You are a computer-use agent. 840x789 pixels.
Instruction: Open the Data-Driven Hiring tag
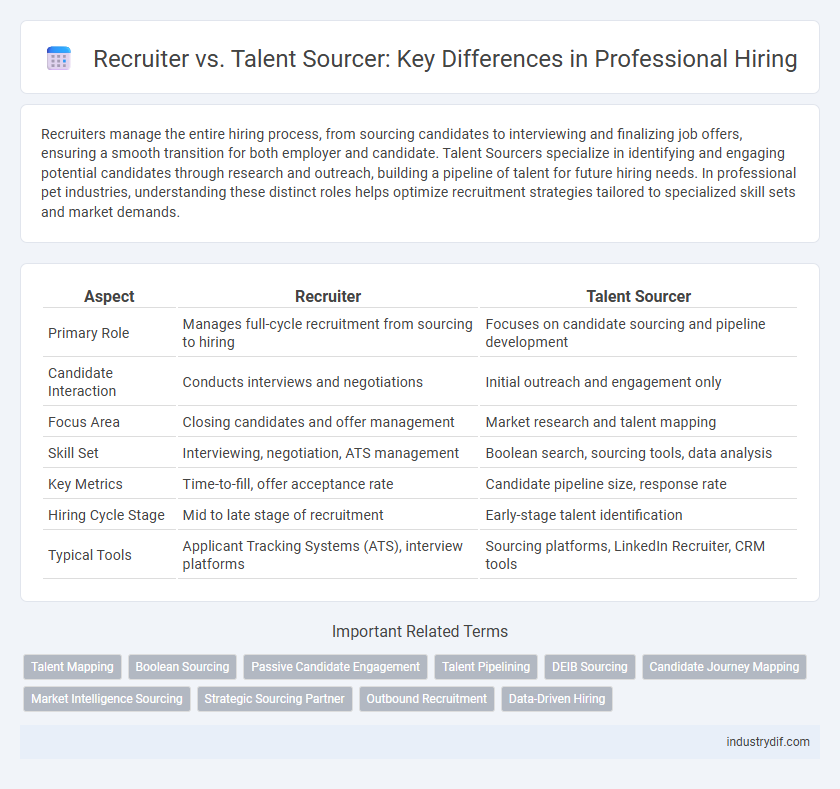[557, 699]
